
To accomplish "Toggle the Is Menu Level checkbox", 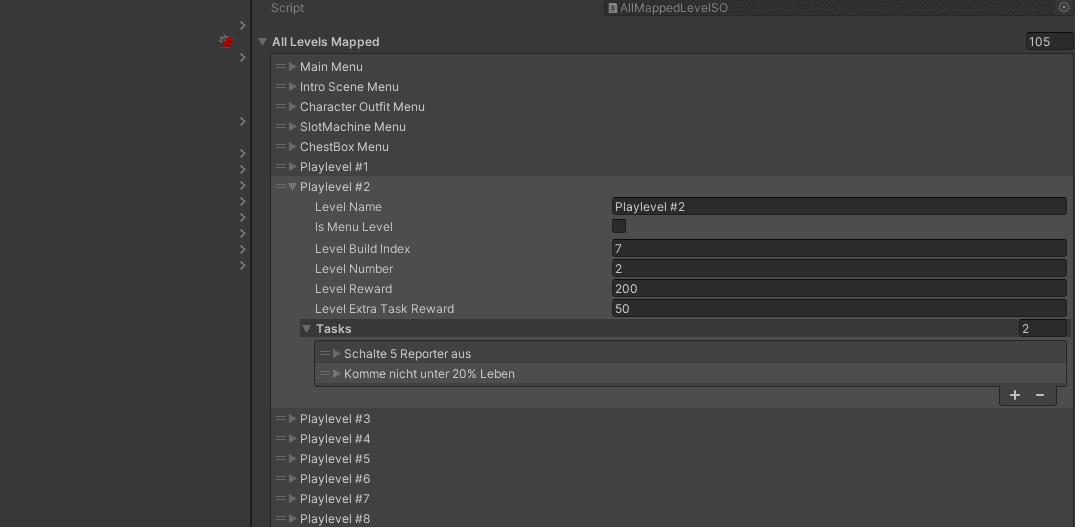I will 618,226.
